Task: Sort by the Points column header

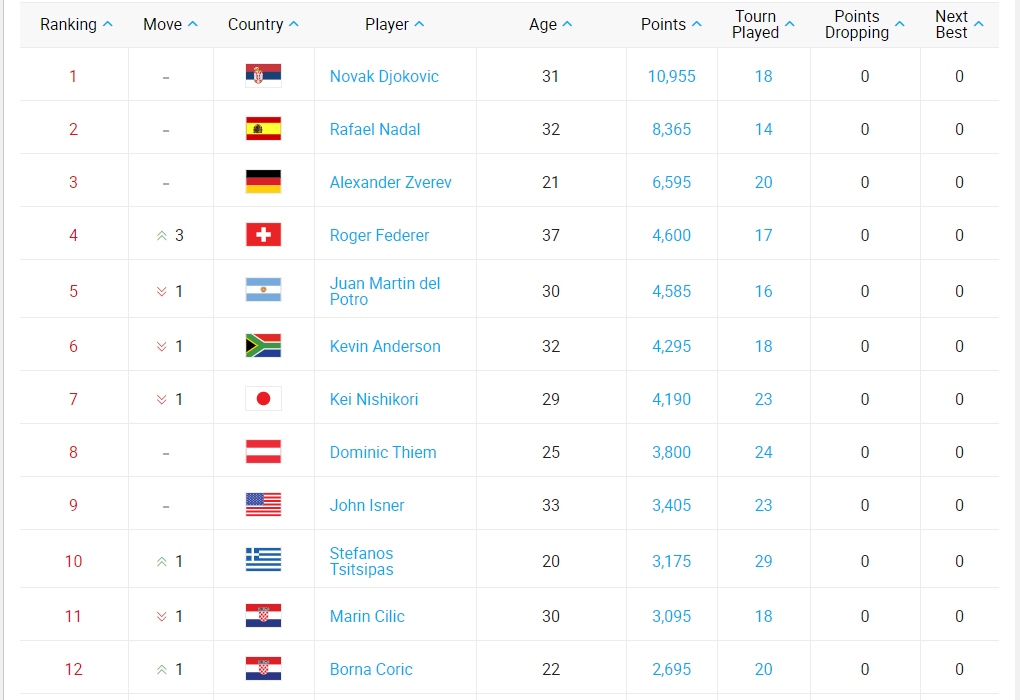Action: pyautogui.click(x=671, y=24)
